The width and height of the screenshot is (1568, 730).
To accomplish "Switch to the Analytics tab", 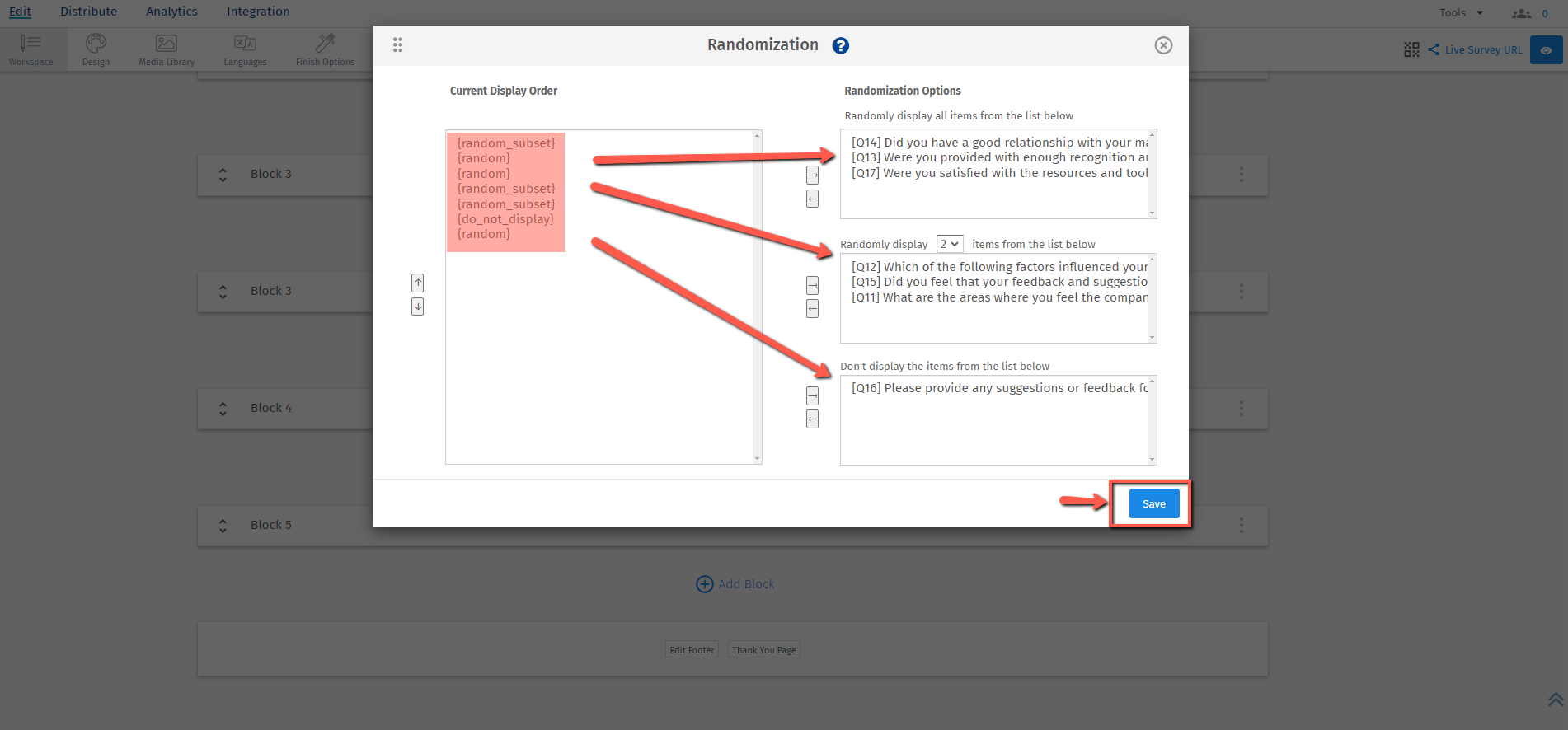I will click(x=171, y=12).
